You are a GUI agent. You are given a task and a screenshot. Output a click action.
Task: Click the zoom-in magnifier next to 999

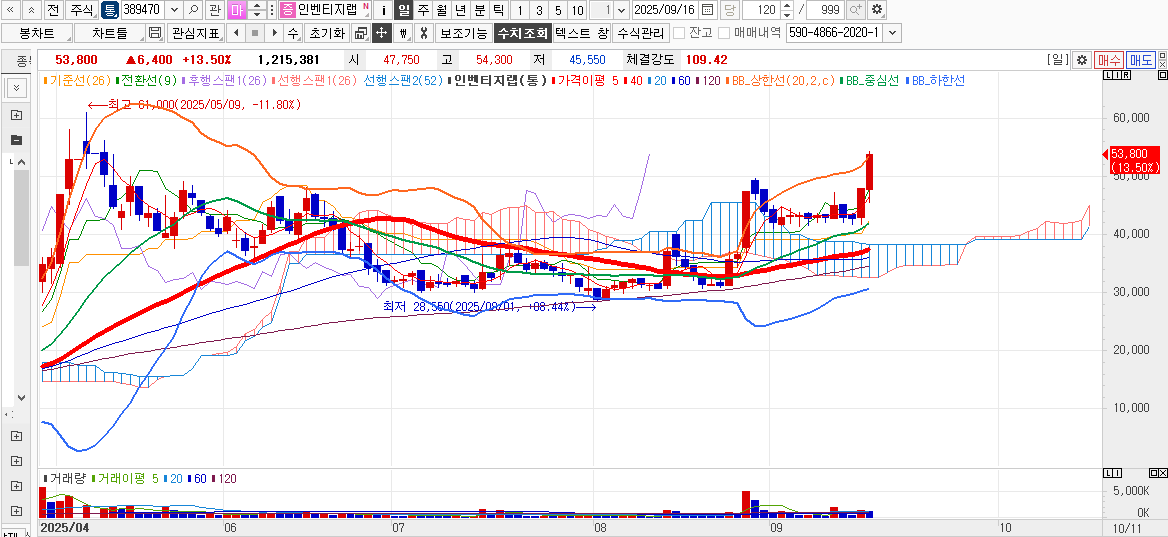[x=856, y=10]
